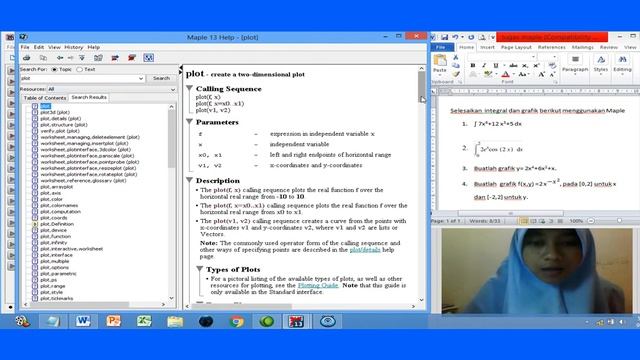Screen dimensions: 640x360
Task: Click the Shrink Font icon
Action: click(x=552, y=74)
